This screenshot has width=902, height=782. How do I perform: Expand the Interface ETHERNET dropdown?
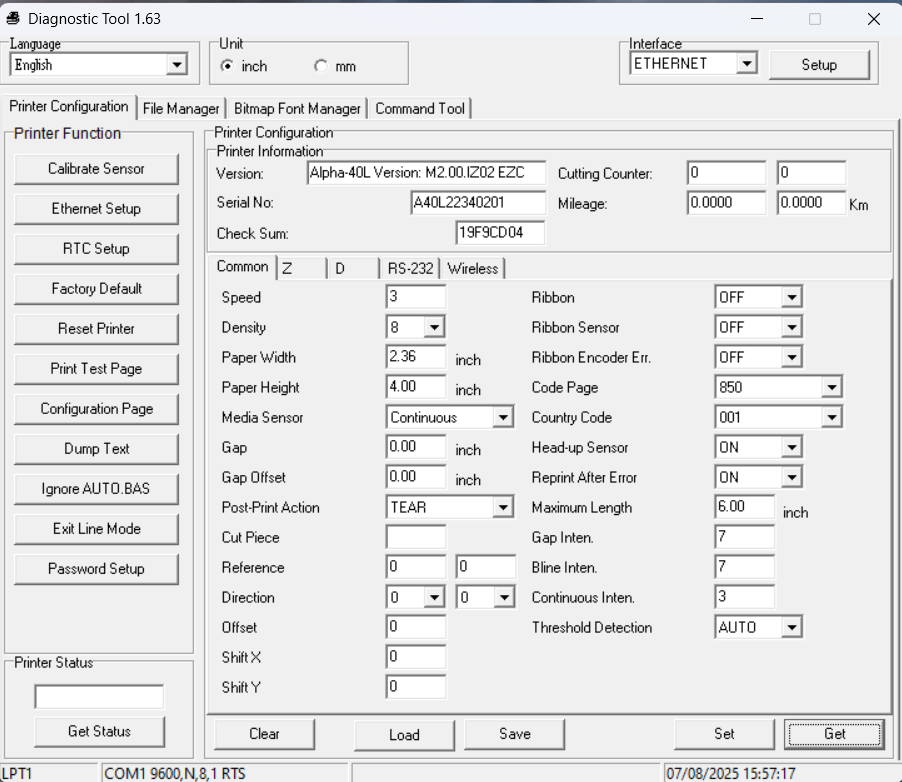point(746,64)
